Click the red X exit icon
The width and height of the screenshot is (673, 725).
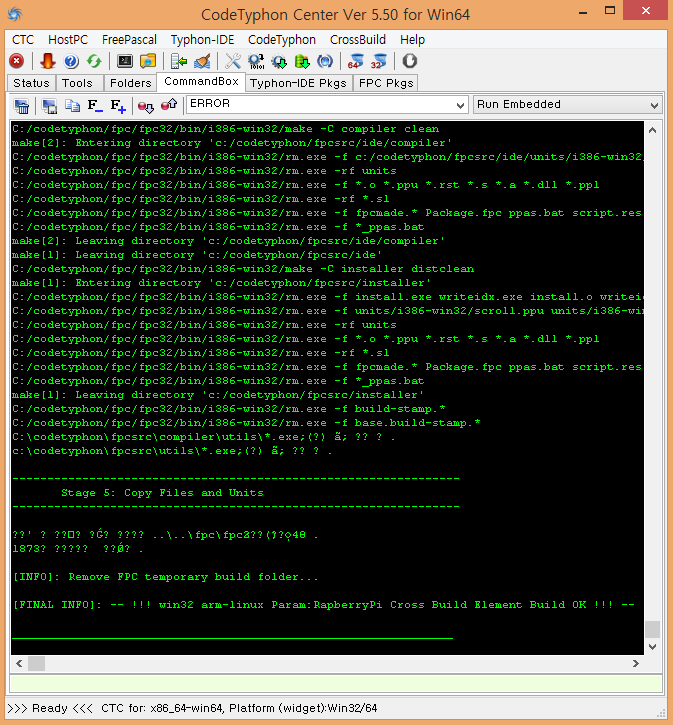coord(16,61)
